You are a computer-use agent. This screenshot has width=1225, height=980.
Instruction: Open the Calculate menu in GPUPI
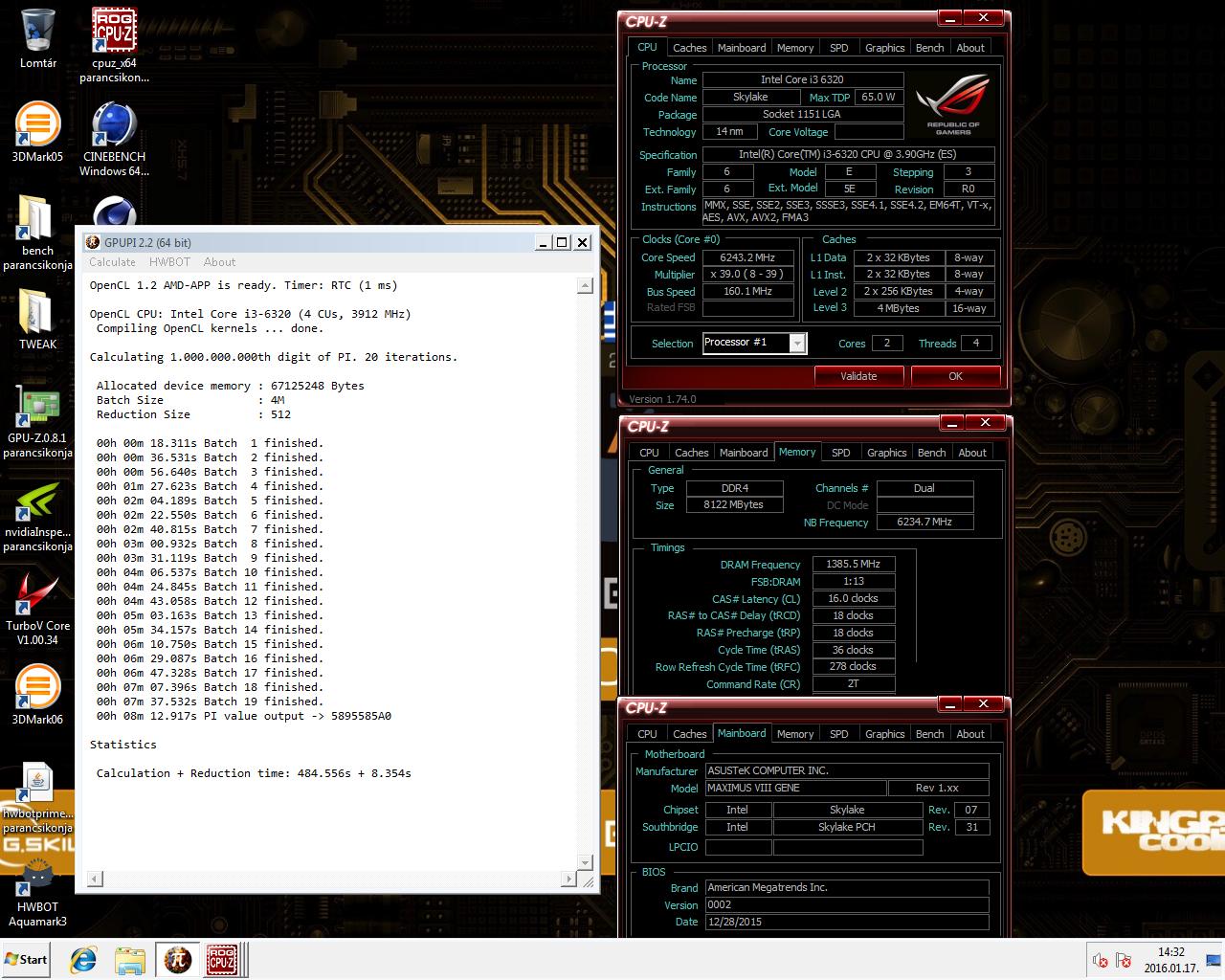click(112, 262)
